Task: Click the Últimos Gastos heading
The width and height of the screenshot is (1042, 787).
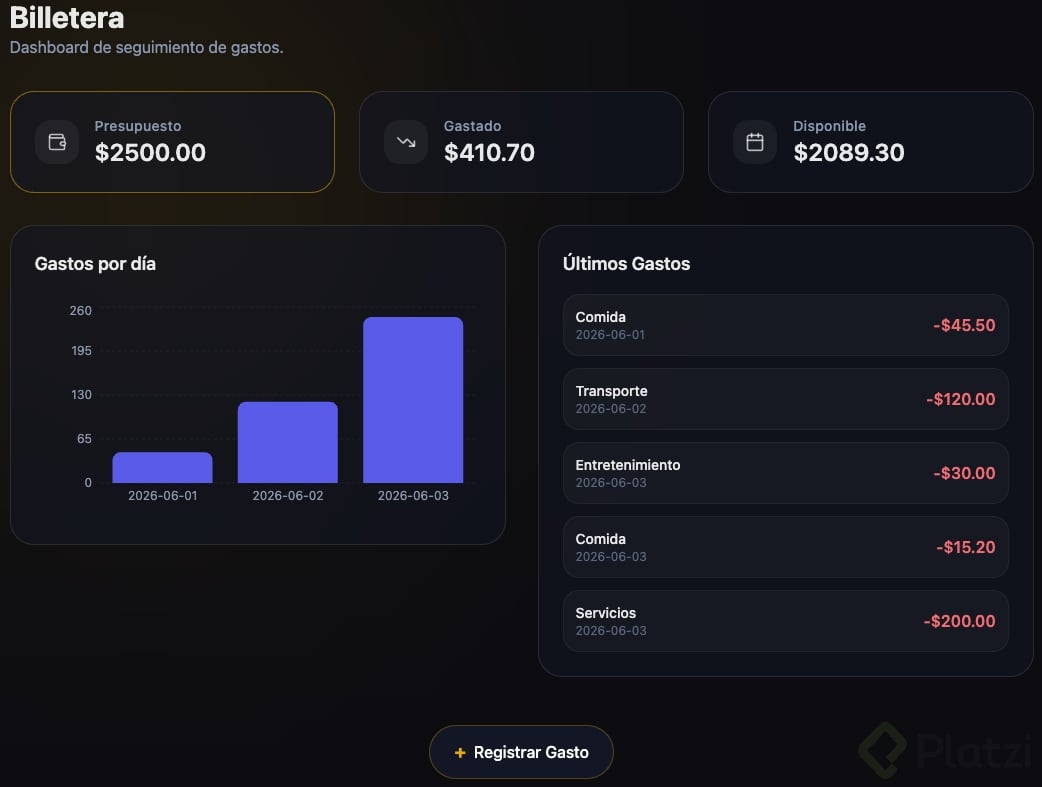Action: click(626, 264)
